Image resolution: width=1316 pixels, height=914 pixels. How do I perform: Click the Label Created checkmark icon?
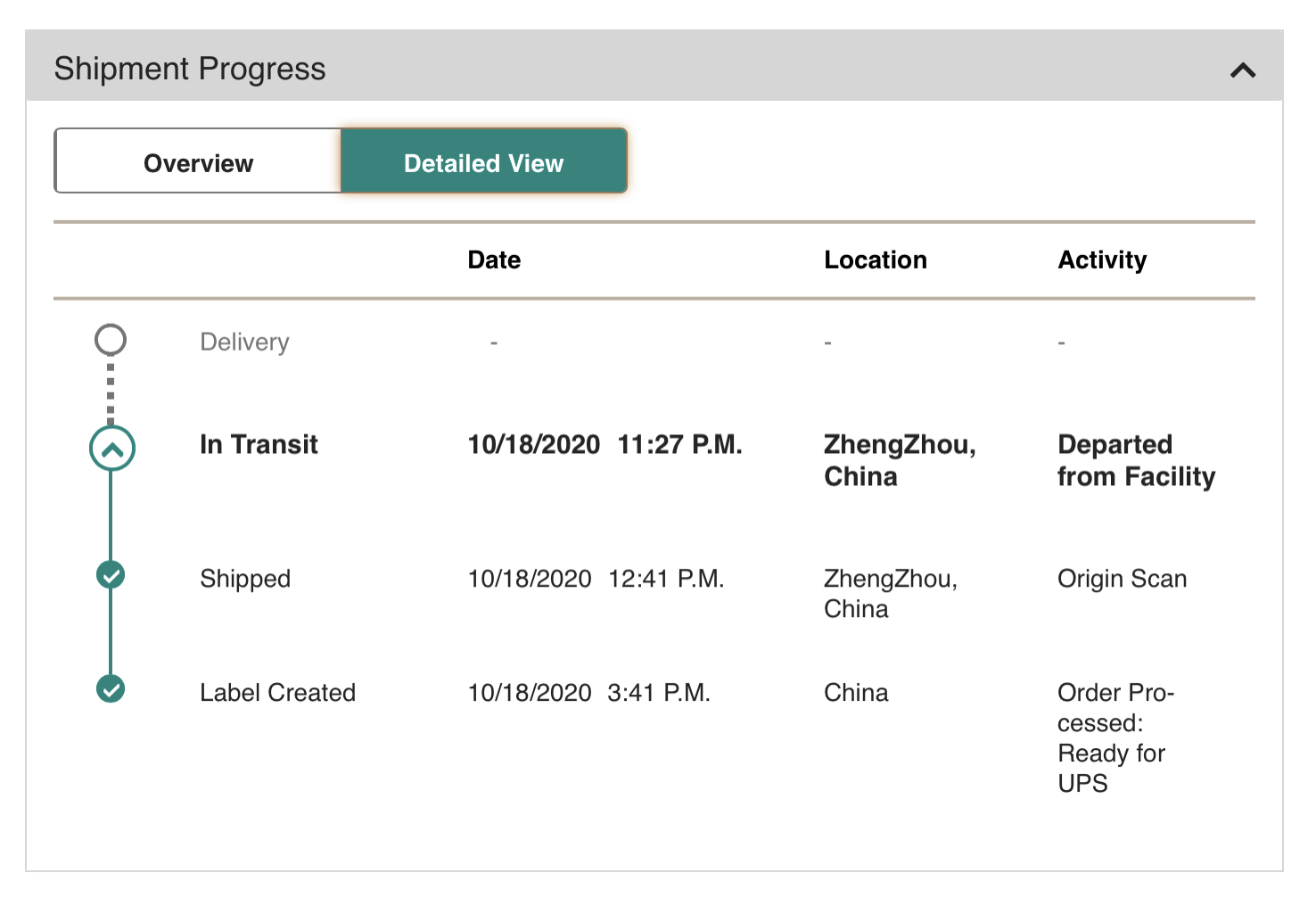(x=111, y=689)
